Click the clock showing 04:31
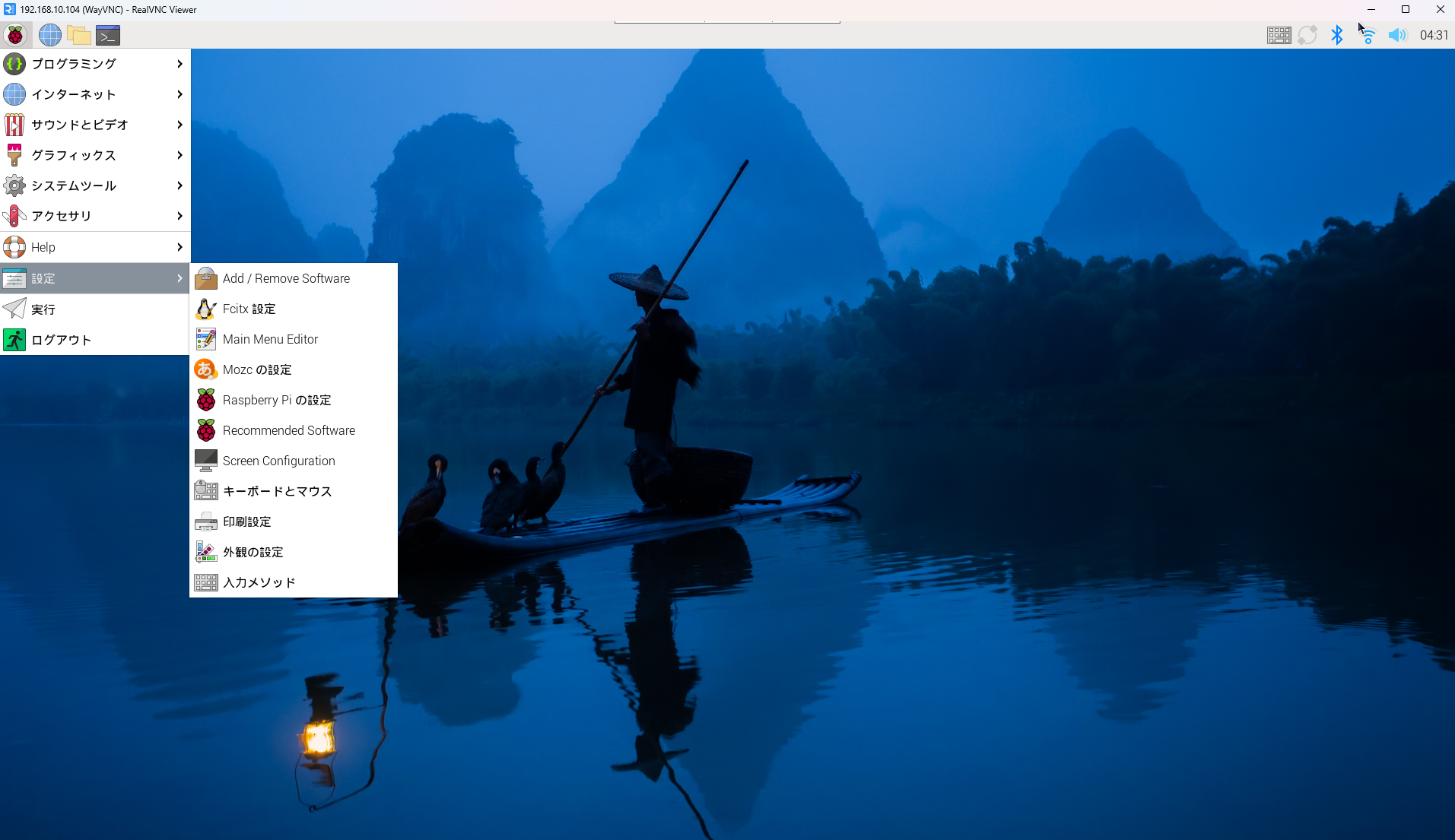Image resolution: width=1455 pixels, height=840 pixels. click(x=1434, y=35)
